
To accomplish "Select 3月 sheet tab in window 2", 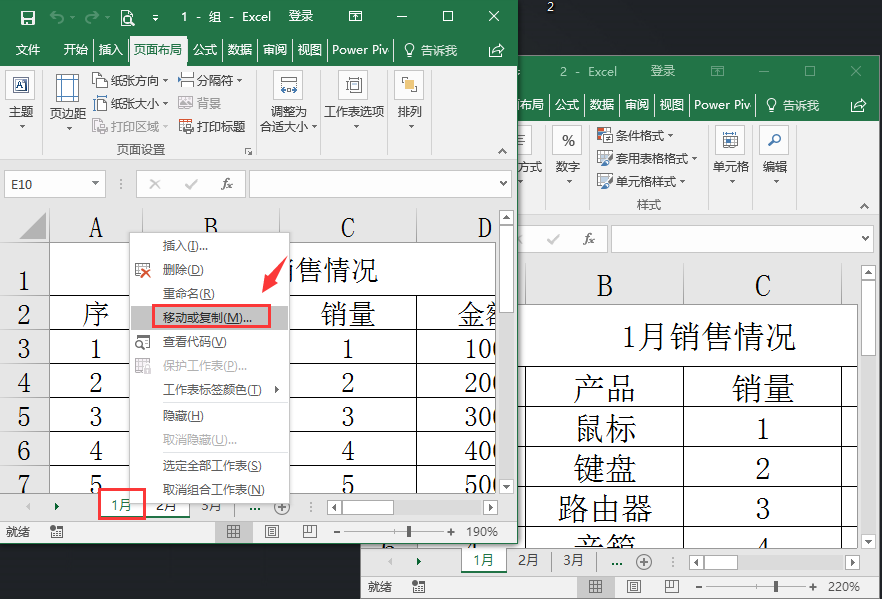I will (573, 560).
